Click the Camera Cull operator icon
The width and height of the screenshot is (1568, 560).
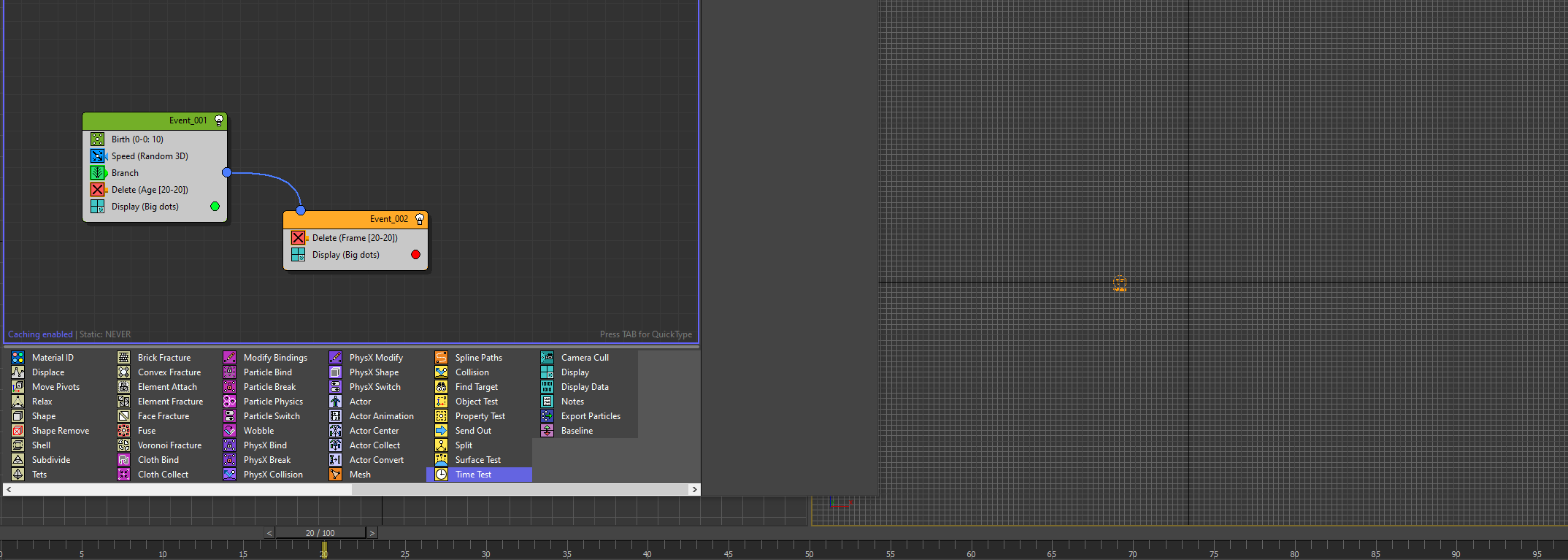547,358
